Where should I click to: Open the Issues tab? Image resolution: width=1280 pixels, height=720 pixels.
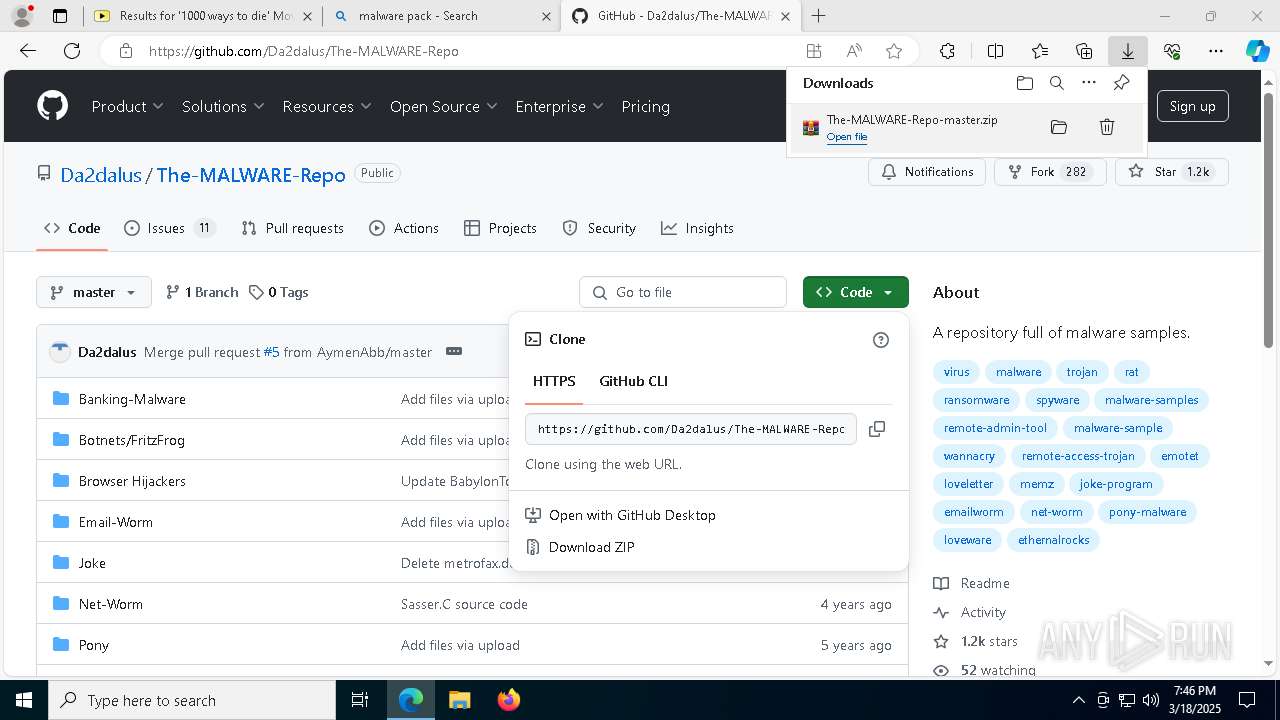point(168,228)
